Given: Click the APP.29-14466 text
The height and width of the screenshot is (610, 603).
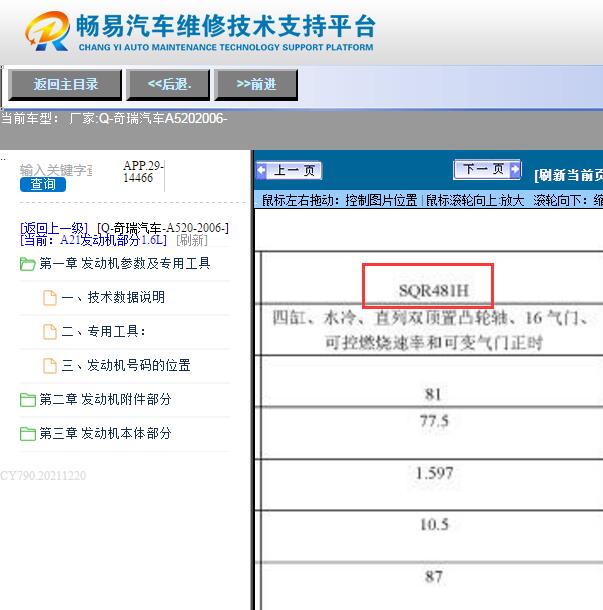Looking at the screenshot, I should [x=143, y=172].
